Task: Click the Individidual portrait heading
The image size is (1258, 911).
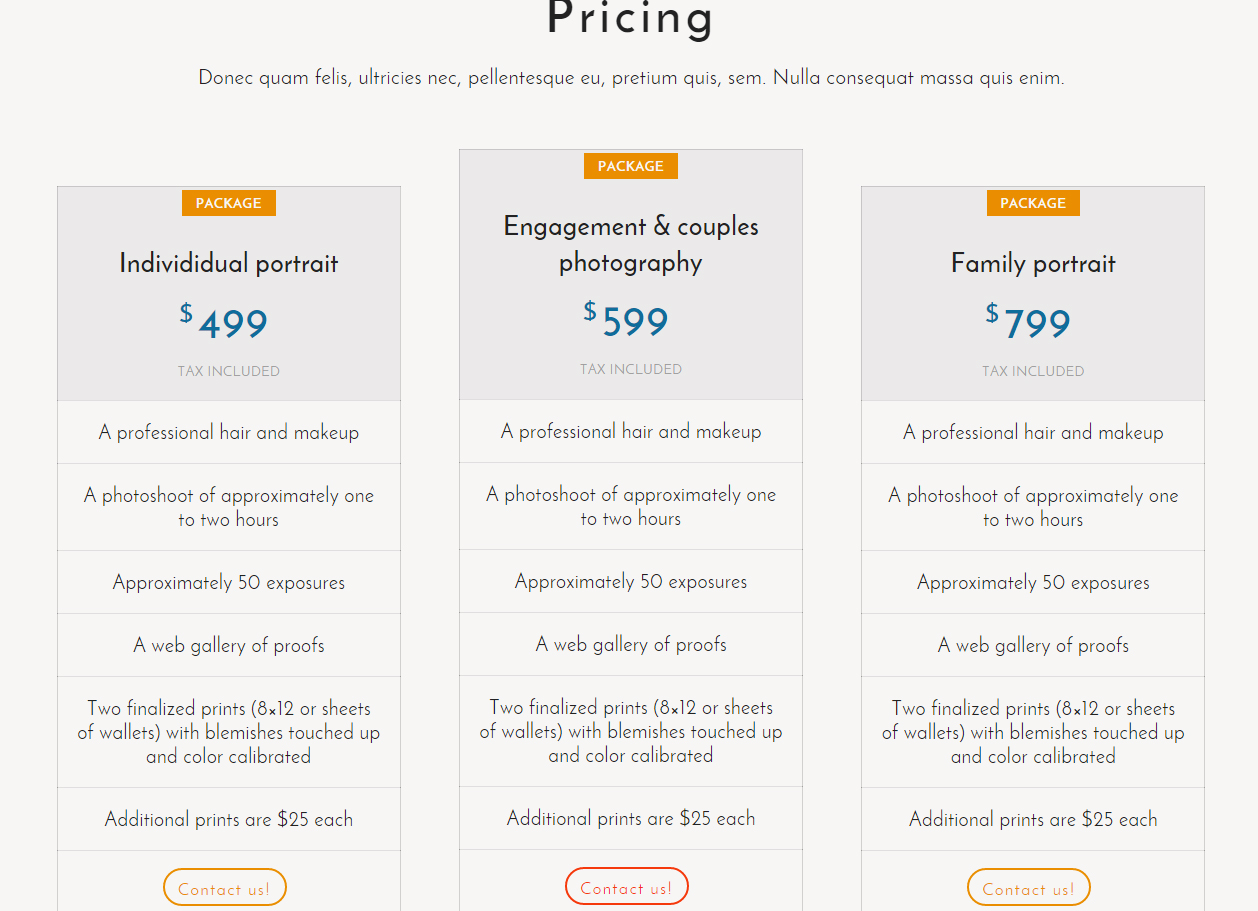Action: [x=229, y=264]
